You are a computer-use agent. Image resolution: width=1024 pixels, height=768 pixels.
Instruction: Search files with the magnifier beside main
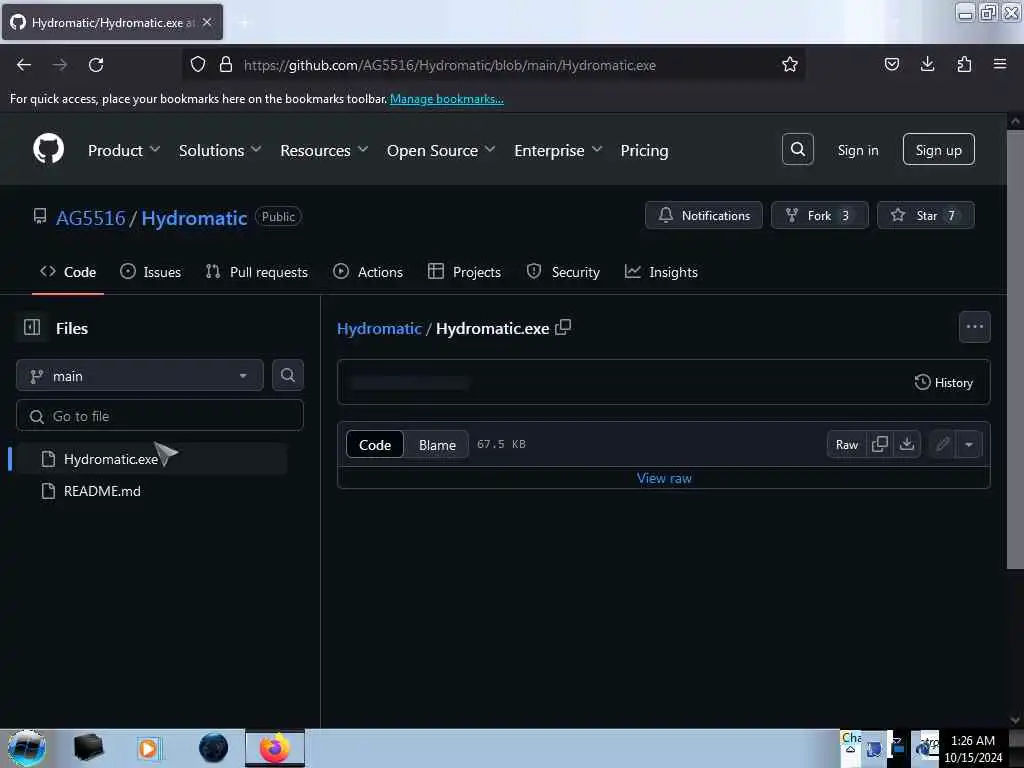pyautogui.click(x=287, y=376)
